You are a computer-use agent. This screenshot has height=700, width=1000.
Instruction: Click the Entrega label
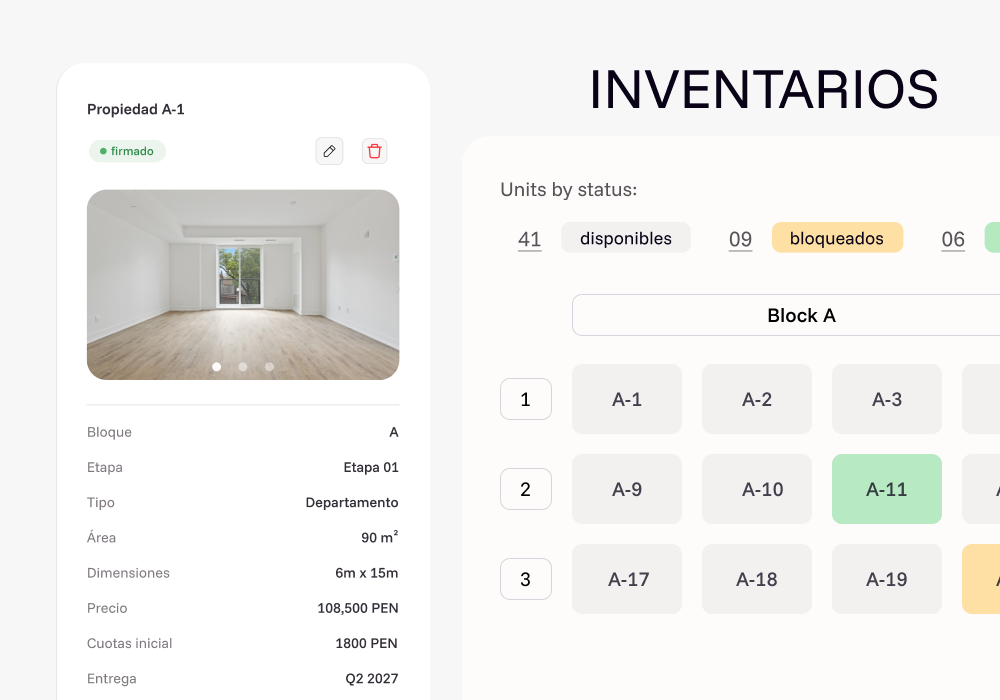pyautogui.click(x=112, y=678)
